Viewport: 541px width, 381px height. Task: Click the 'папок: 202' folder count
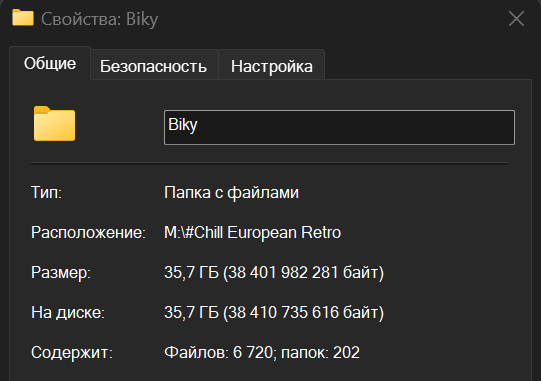point(321,353)
